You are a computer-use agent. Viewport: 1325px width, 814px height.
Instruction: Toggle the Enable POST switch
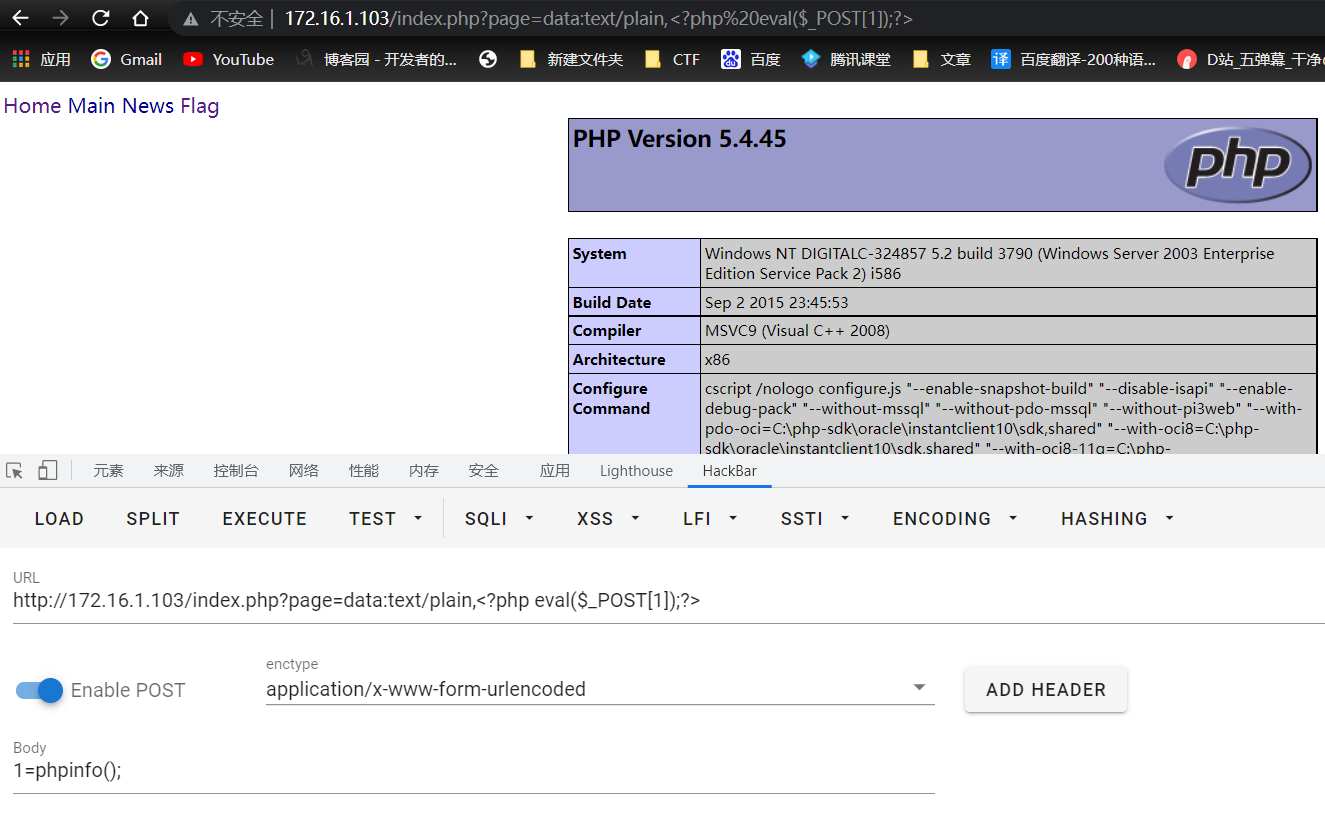pos(40,690)
